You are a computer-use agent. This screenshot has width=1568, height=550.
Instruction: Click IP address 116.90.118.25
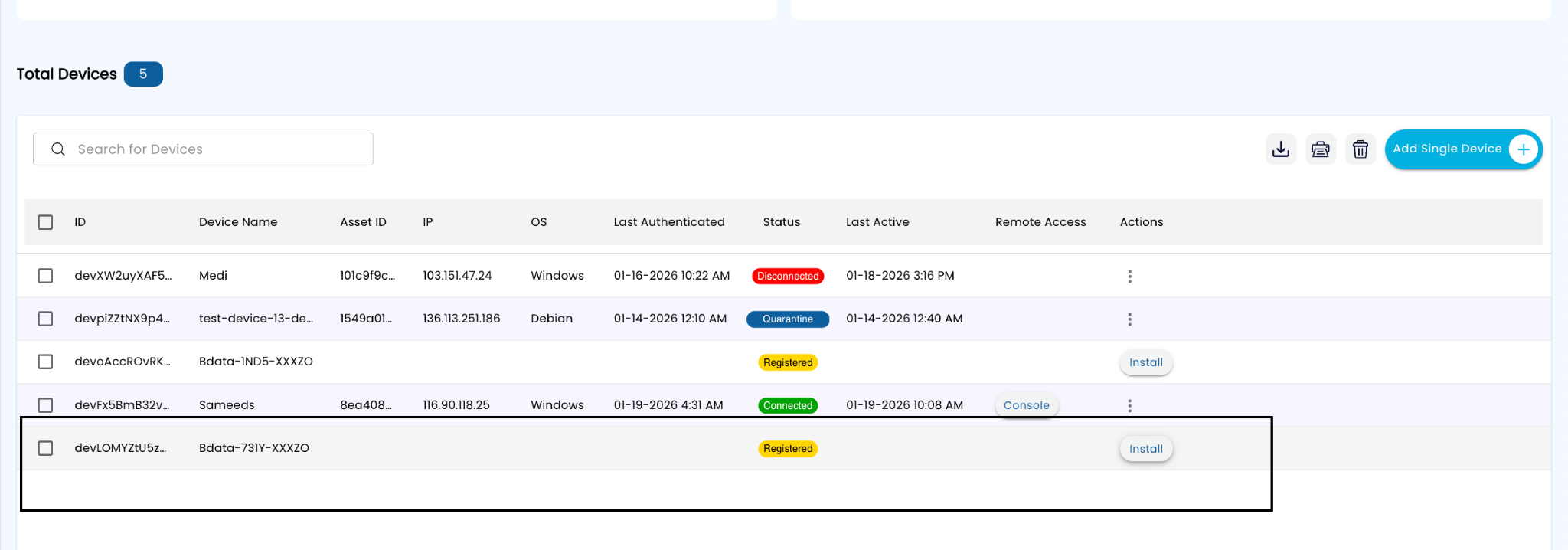[x=456, y=405]
